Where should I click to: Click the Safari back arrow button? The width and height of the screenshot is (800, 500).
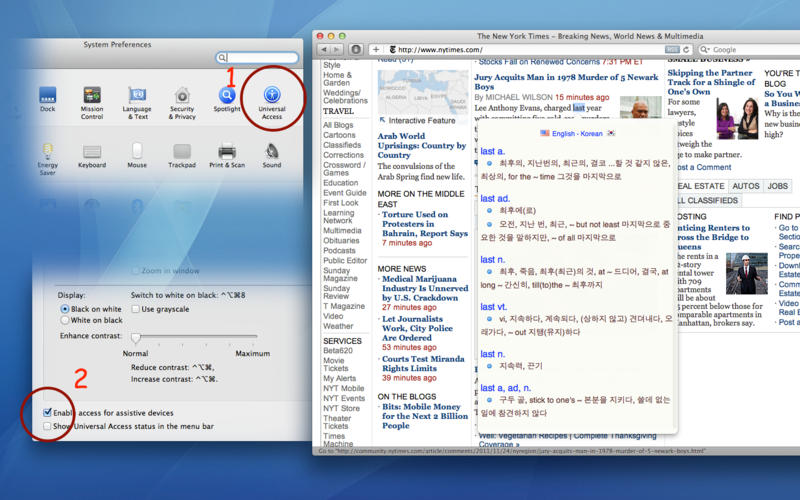tap(324, 49)
